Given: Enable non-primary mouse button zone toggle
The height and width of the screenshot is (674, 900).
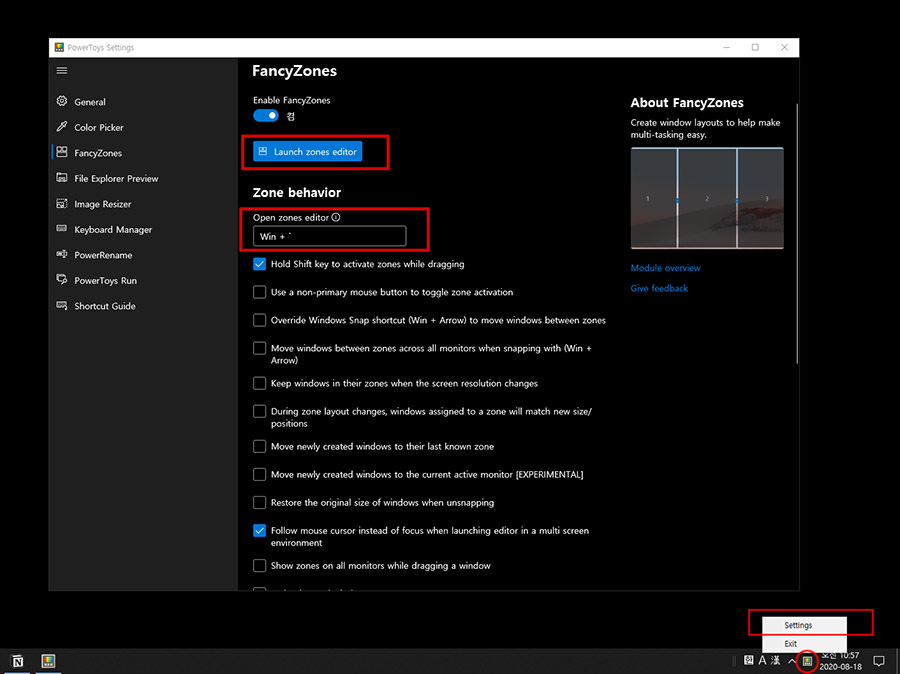Looking at the screenshot, I should 259,292.
